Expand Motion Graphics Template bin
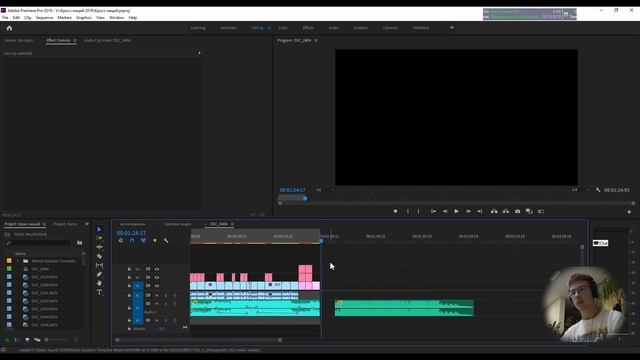 (18, 261)
